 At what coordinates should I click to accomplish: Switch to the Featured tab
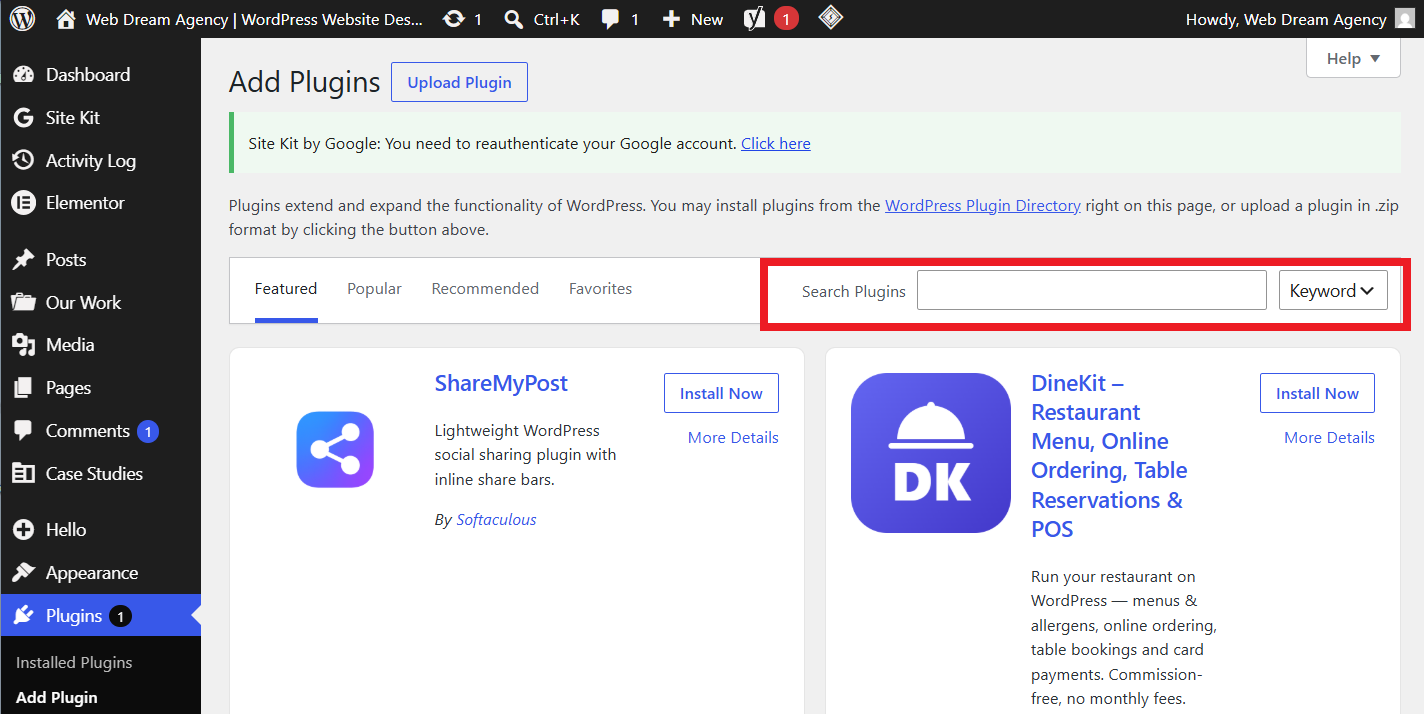(286, 289)
